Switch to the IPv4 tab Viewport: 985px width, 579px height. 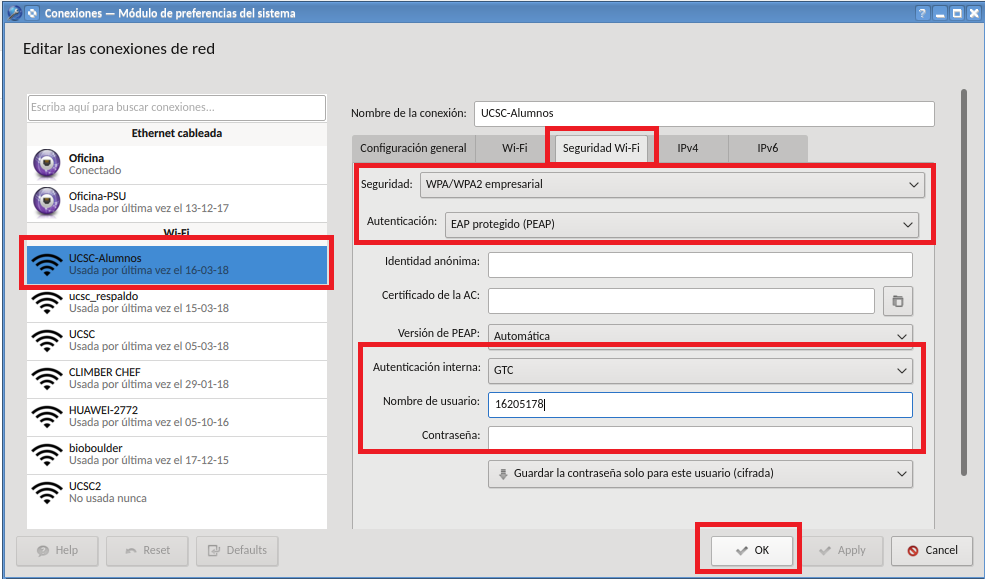690,147
